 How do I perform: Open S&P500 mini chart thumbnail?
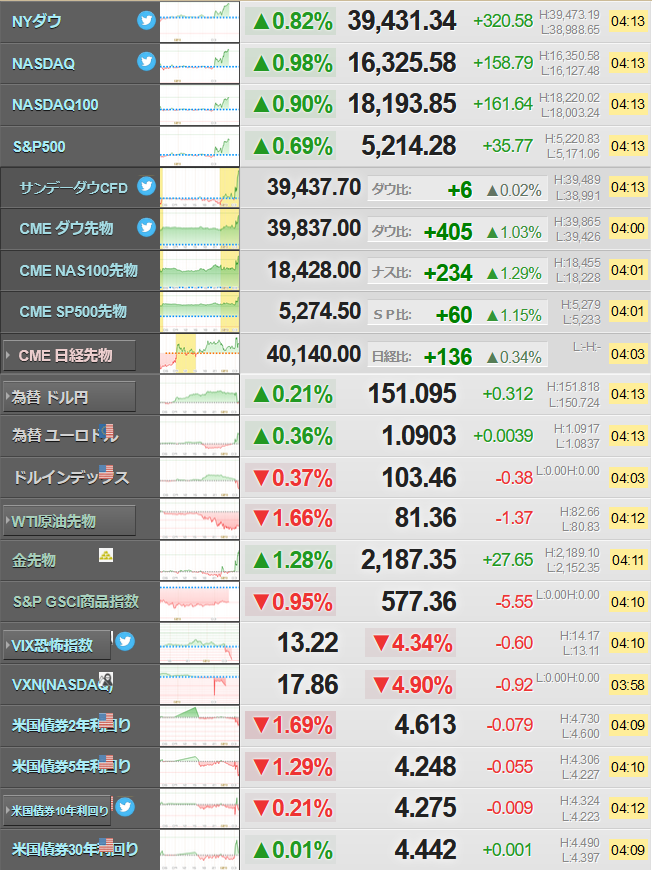(x=200, y=146)
